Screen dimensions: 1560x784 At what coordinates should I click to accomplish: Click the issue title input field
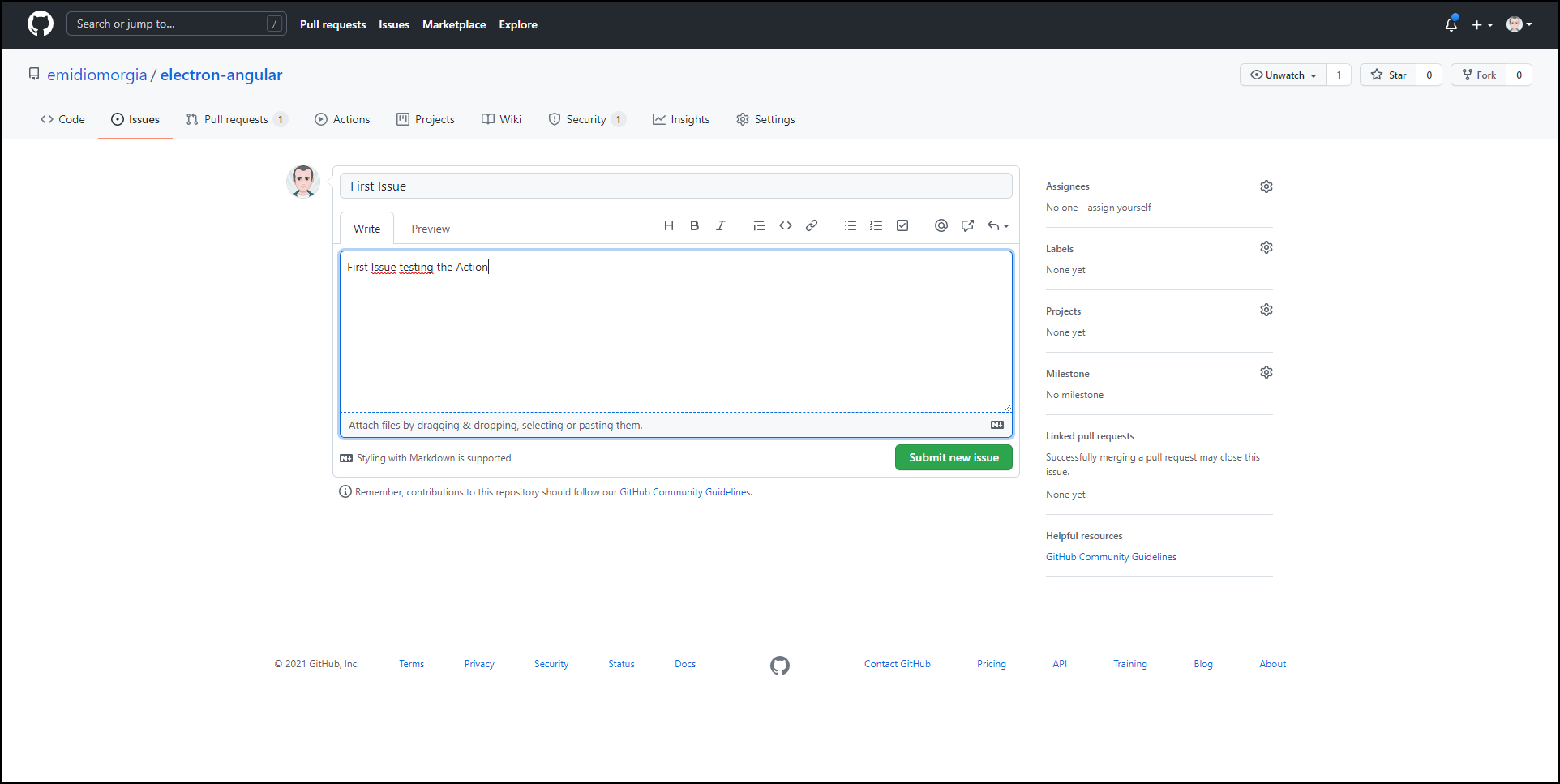(675, 186)
